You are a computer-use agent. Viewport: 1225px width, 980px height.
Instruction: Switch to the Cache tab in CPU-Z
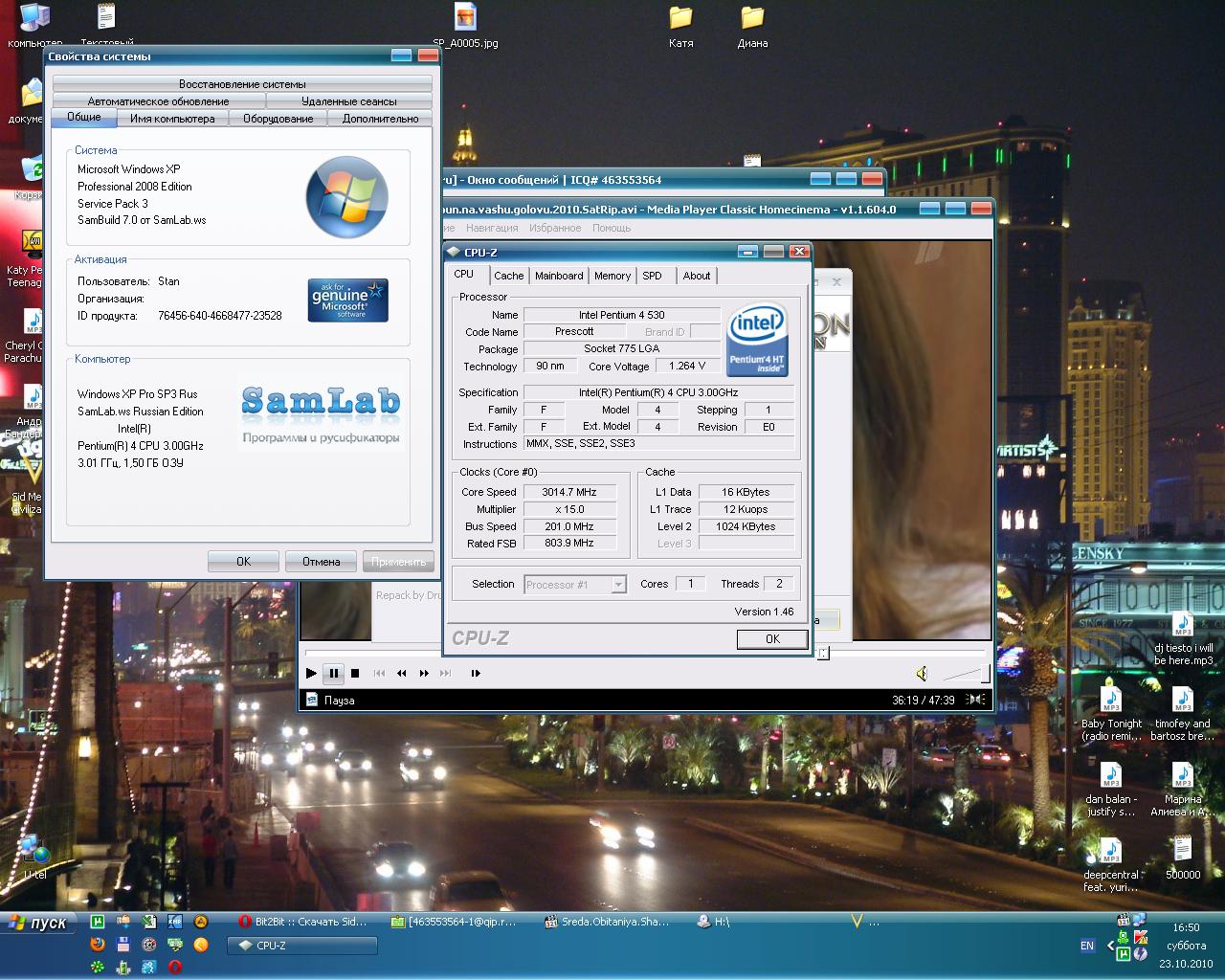(x=508, y=276)
